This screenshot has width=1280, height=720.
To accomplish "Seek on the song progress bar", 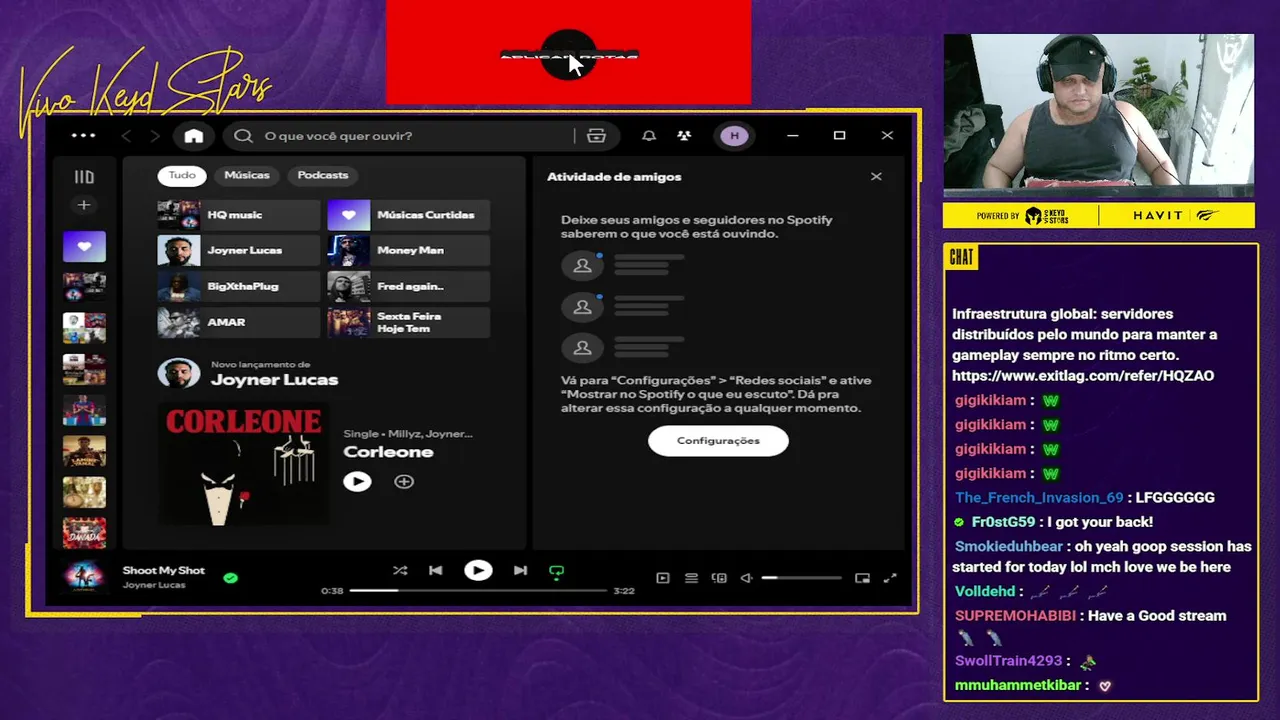I will 478,591.
